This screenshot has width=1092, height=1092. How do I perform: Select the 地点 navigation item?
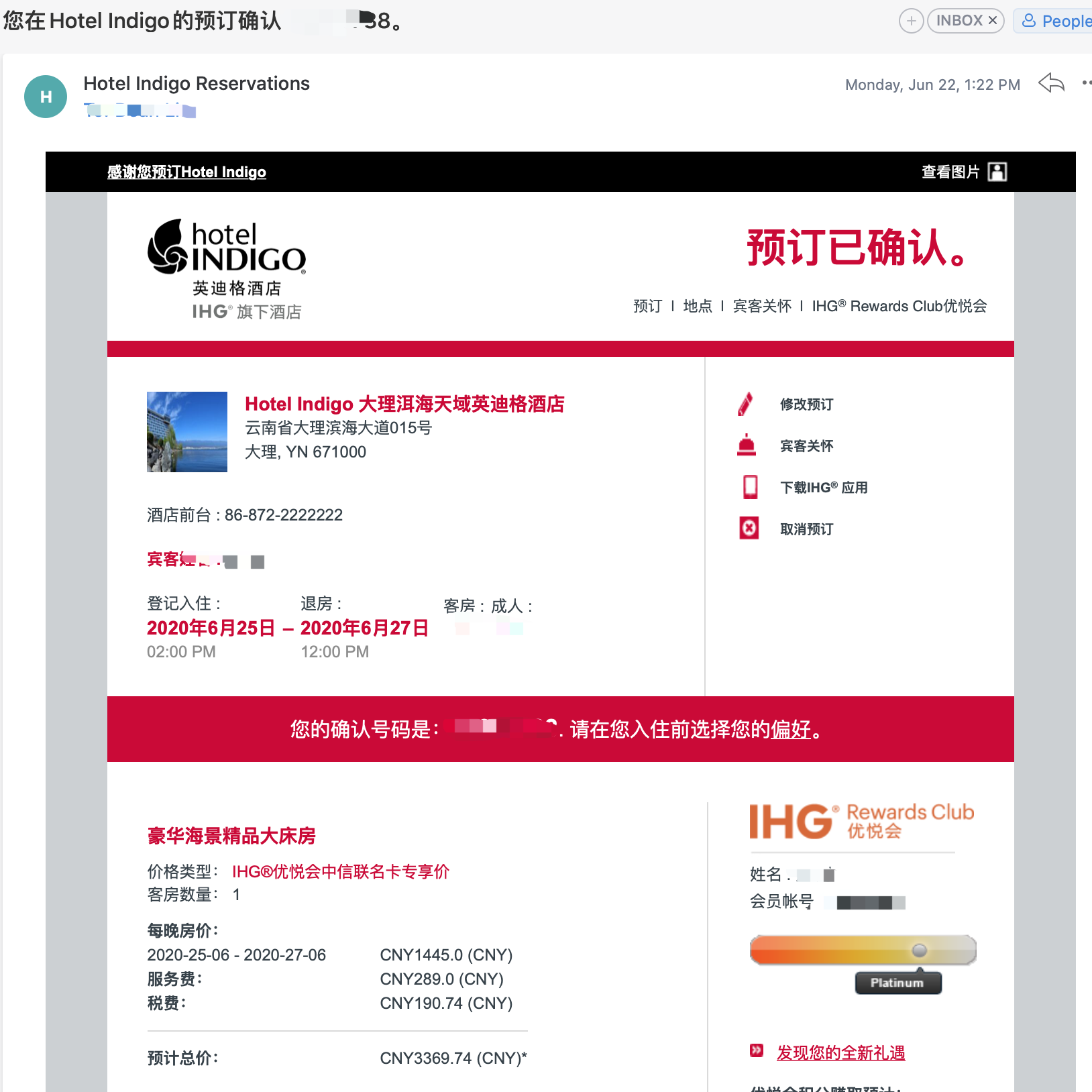point(698,307)
